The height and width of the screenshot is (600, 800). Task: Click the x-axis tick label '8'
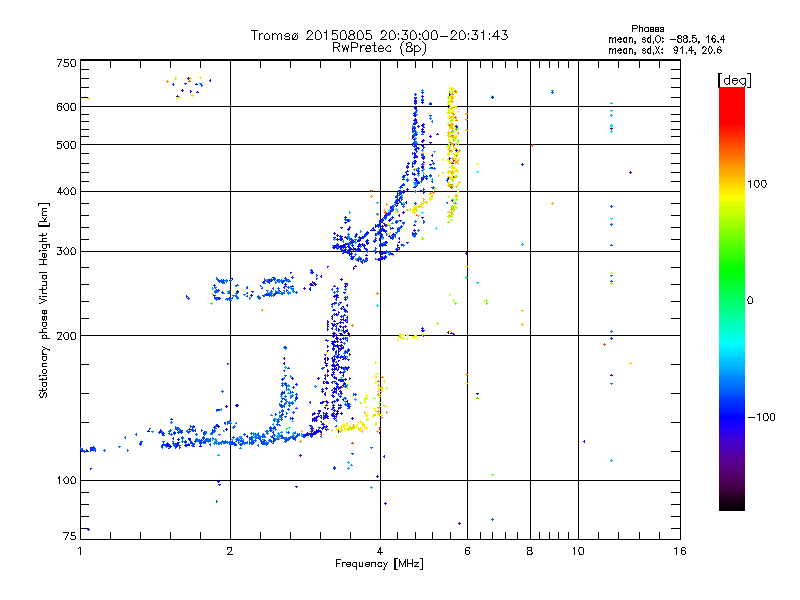click(x=530, y=551)
